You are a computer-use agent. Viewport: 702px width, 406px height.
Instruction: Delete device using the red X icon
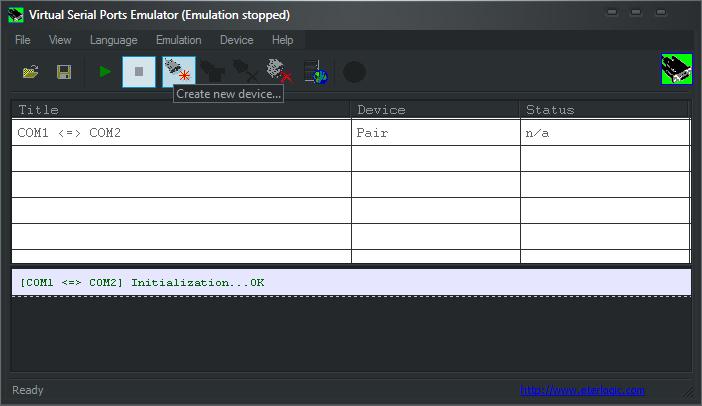pos(279,71)
